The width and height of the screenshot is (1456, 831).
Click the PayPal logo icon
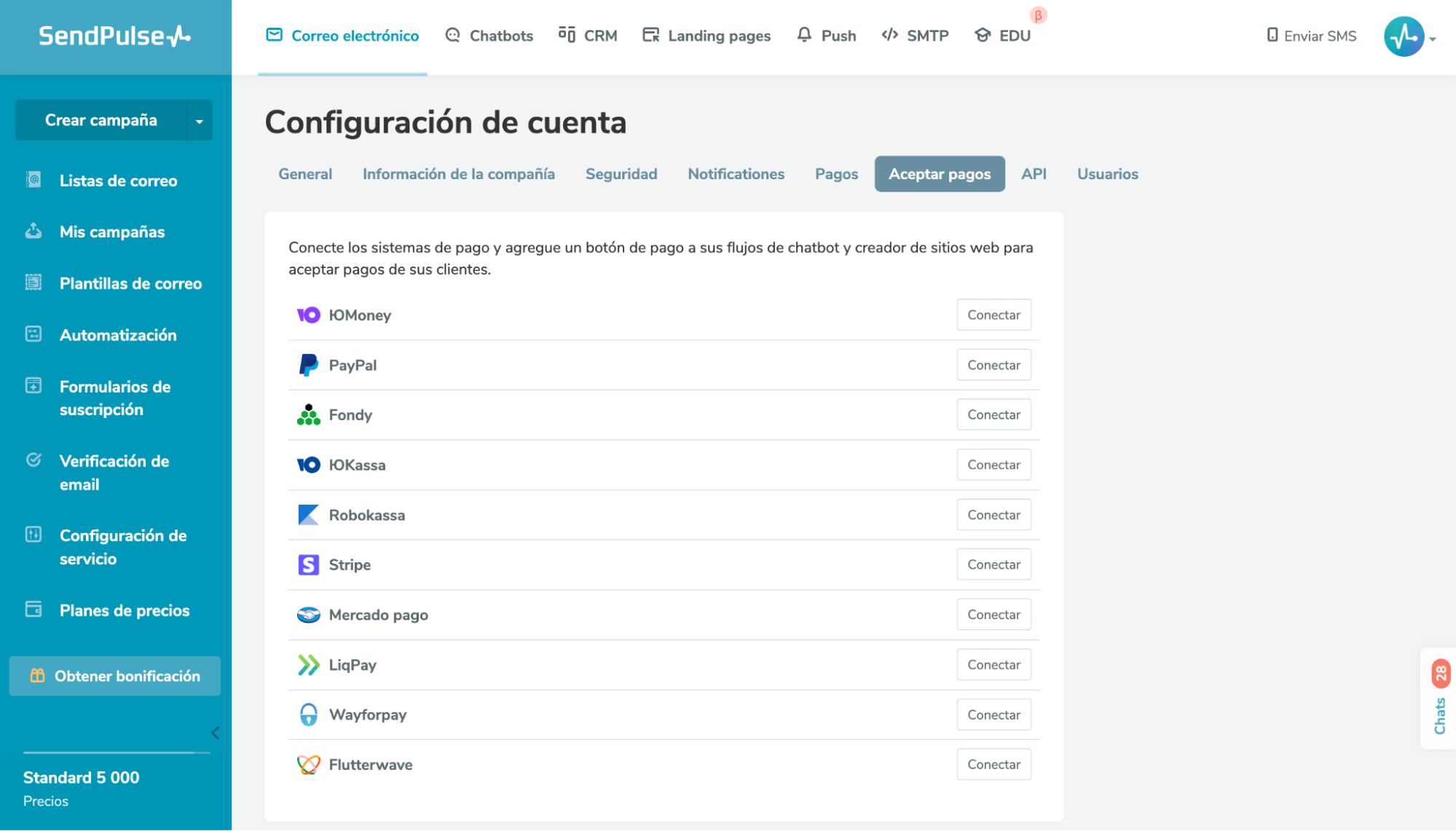pyautogui.click(x=309, y=365)
